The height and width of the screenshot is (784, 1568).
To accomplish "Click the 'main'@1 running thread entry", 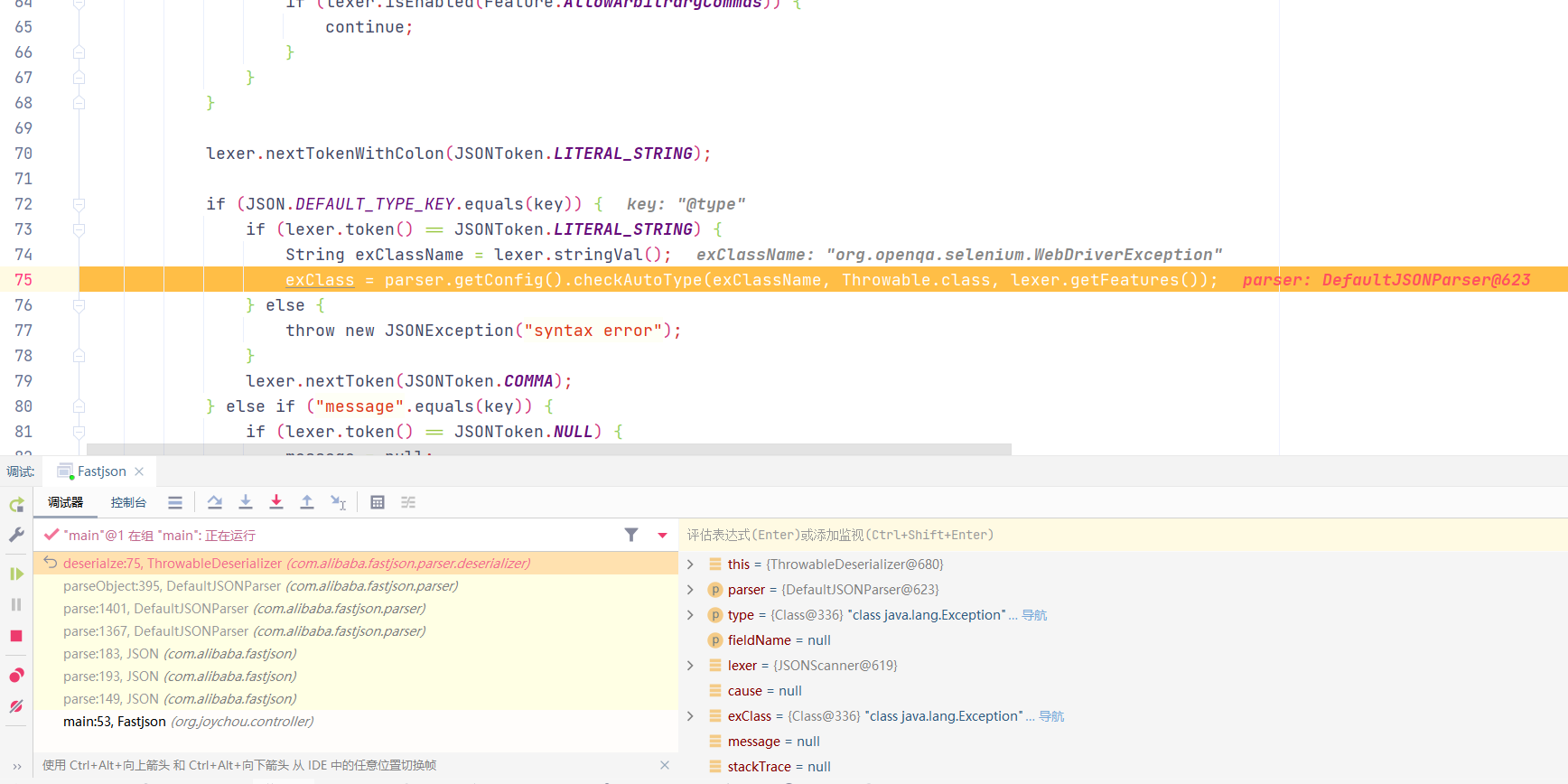I will click(x=159, y=536).
